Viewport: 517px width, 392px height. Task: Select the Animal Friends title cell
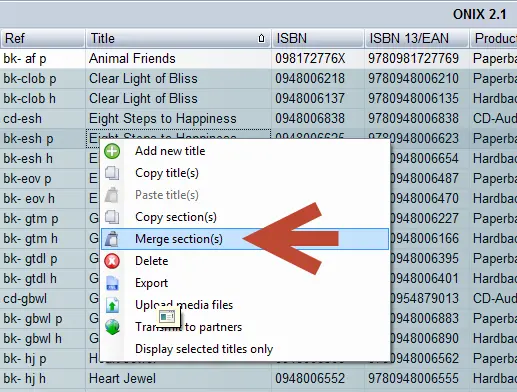tap(178, 59)
